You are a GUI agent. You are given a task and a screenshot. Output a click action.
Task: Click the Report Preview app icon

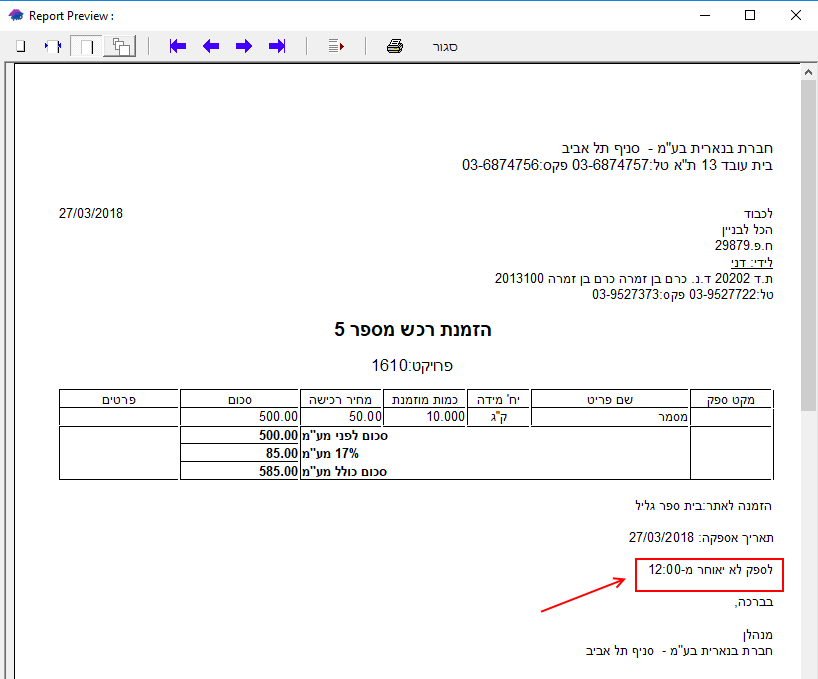click(x=16, y=16)
